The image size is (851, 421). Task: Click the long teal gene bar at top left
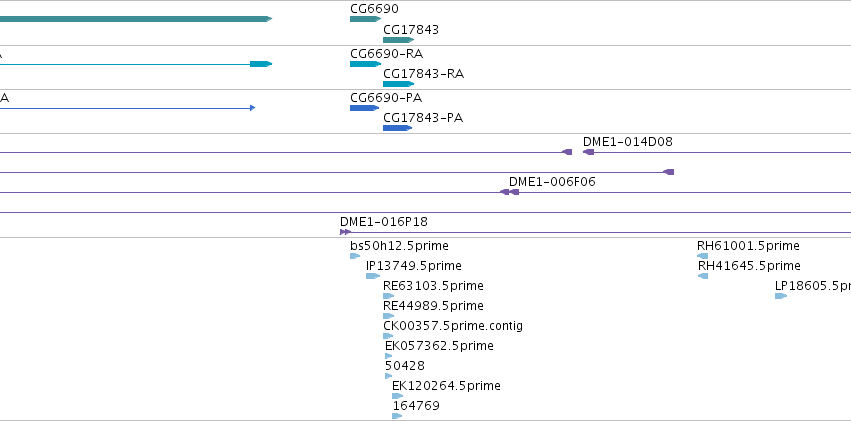136,19
